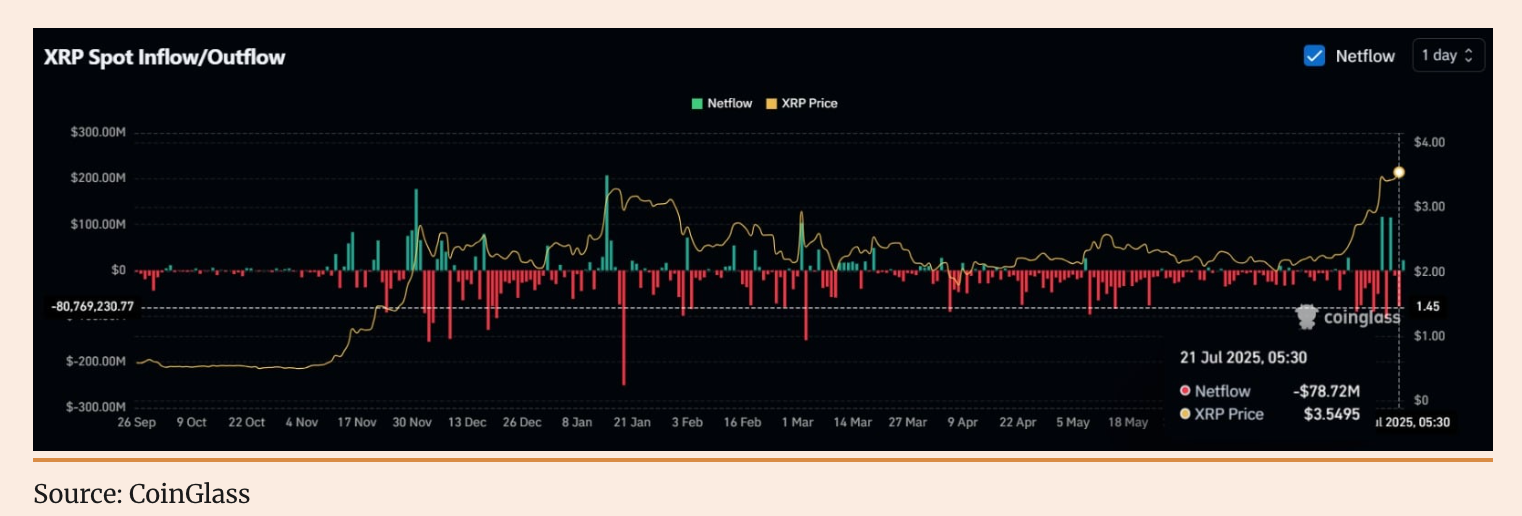Click the $4.00 price axis label
The height and width of the screenshot is (516, 1522).
click(x=1431, y=142)
